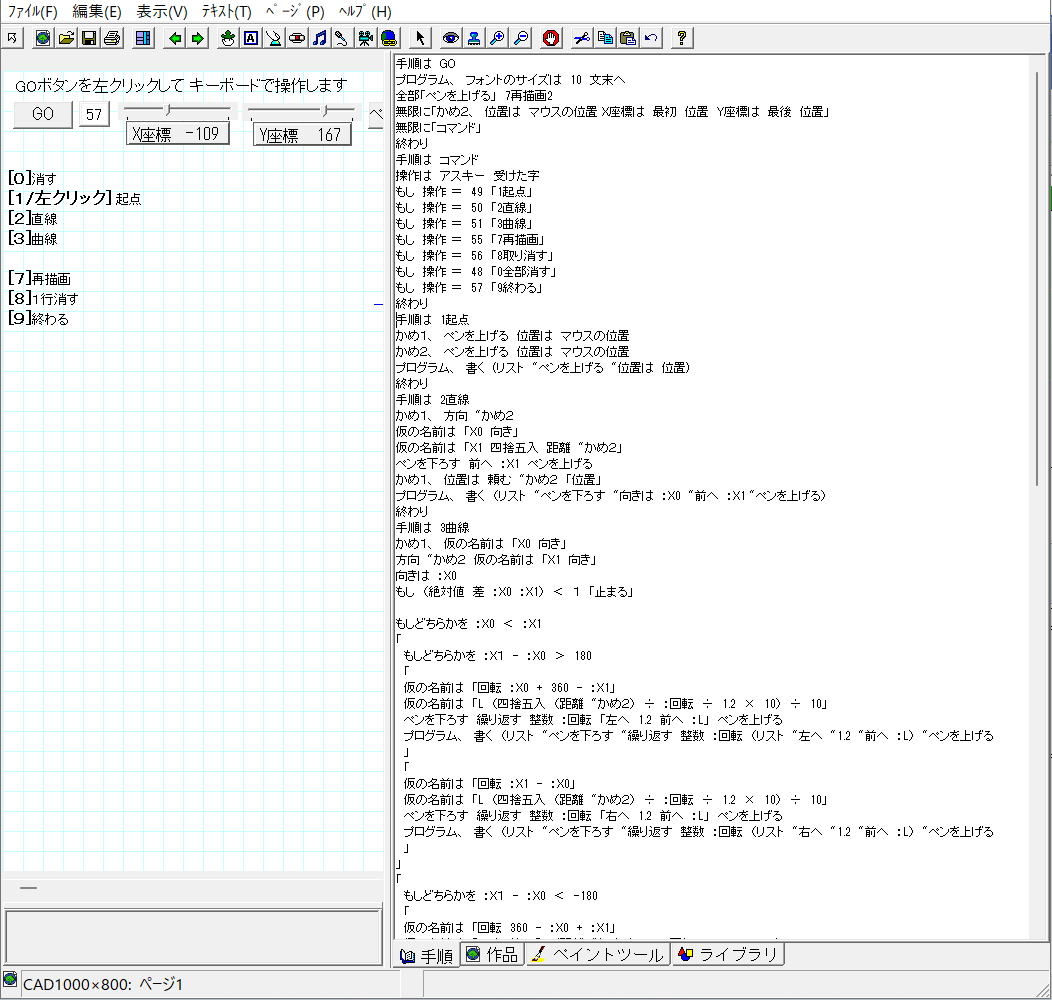The height and width of the screenshot is (1000, 1052).
Task: Open the テキスト(T) menu
Action: pyautogui.click(x=226, y=11)
